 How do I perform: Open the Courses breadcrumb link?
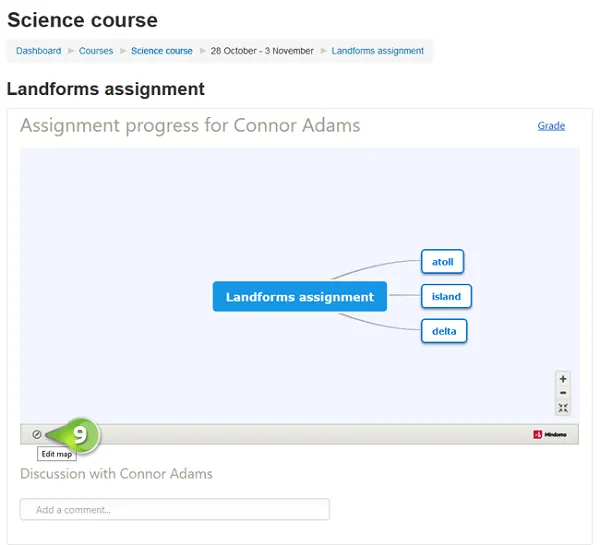click(x=96, y=51)
